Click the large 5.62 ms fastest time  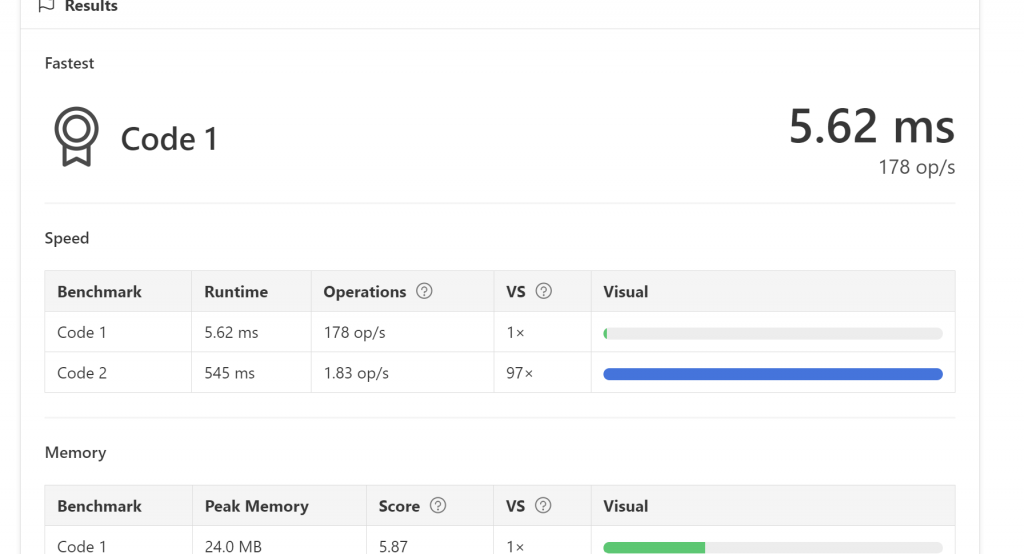pyautogui.click(x=871, y=127)
